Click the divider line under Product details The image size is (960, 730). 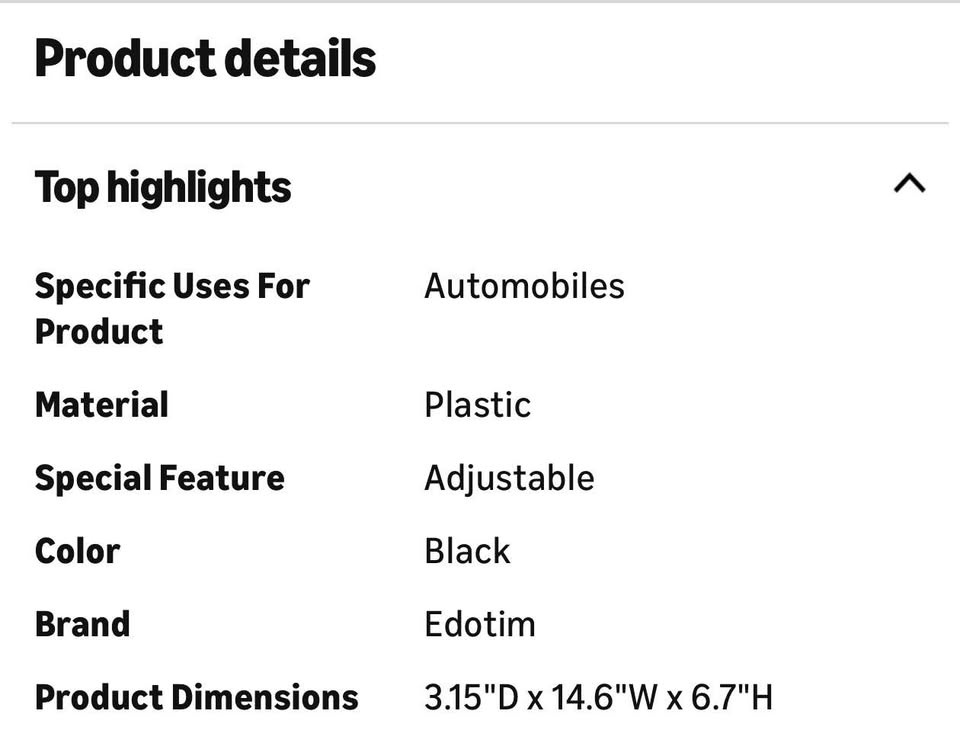(x=480, y=123)
